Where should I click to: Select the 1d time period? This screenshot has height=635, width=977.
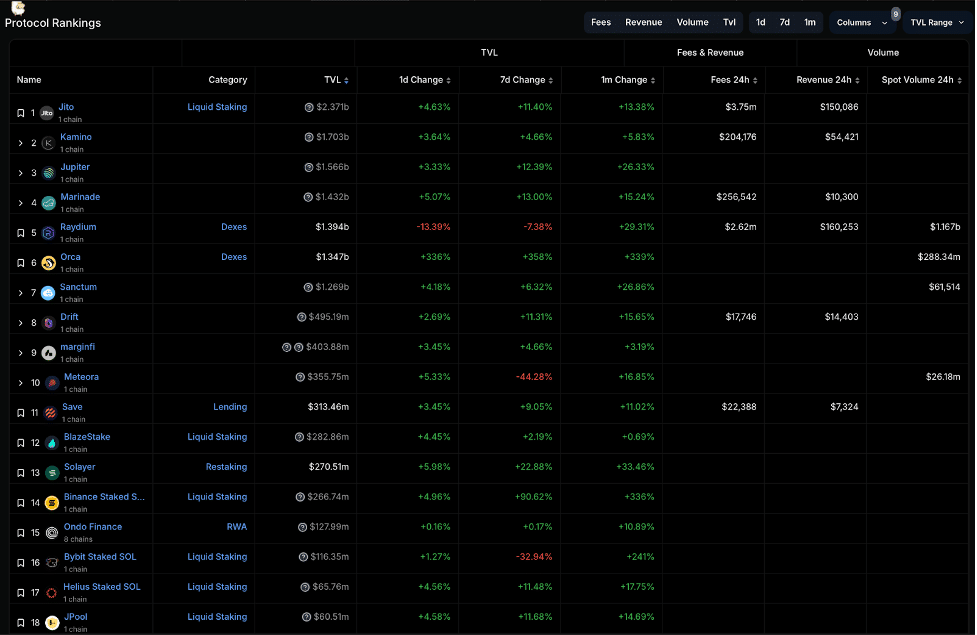pyautogui.click(x=761, y=22)
